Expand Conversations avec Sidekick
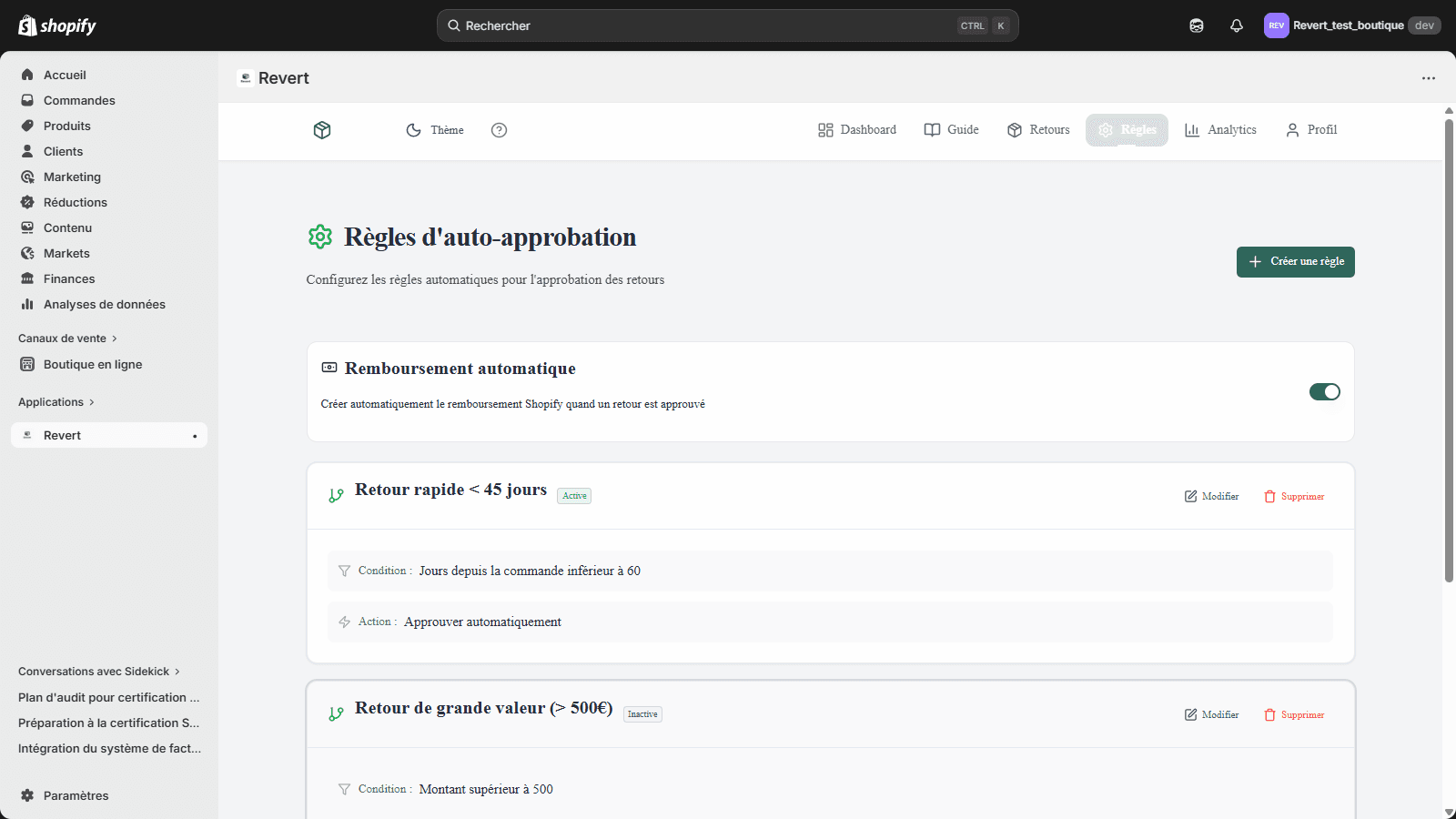1456x819 pixels. click(x=99, y=672)
